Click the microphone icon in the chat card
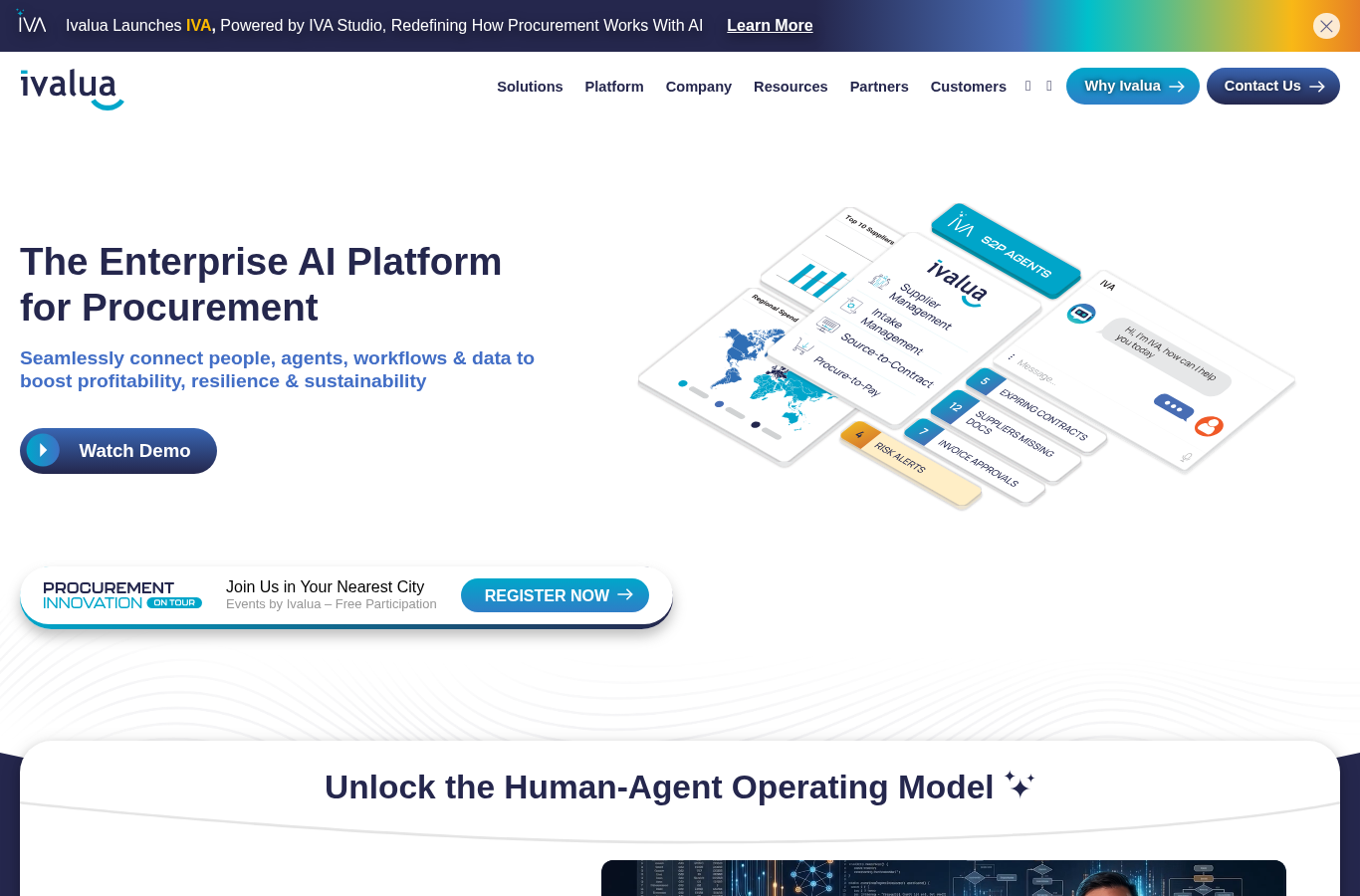Viewport: 1360px width, 896px height. tap(1186, 458)
